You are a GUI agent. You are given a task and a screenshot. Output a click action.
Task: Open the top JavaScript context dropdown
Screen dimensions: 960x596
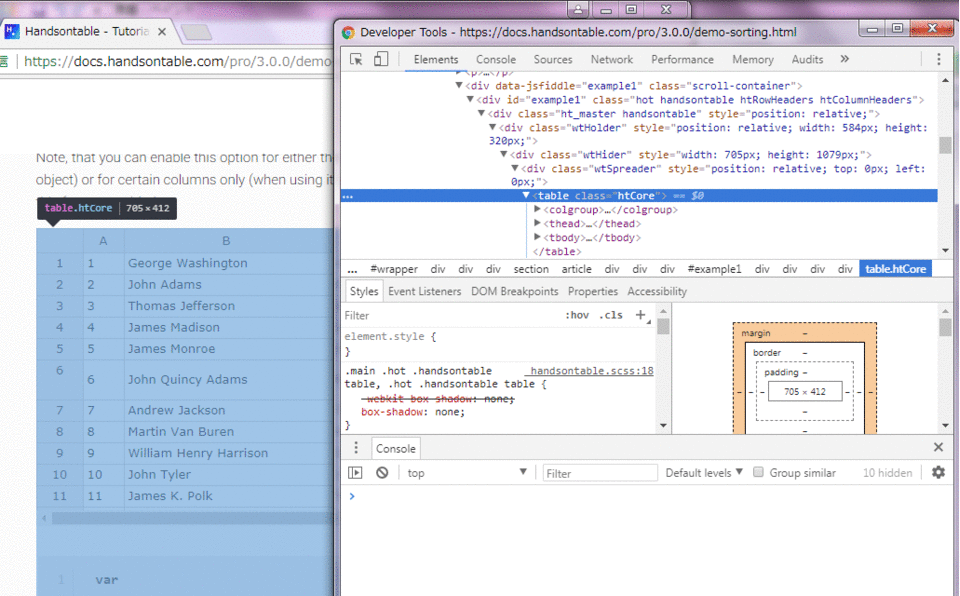click(467, 473)
